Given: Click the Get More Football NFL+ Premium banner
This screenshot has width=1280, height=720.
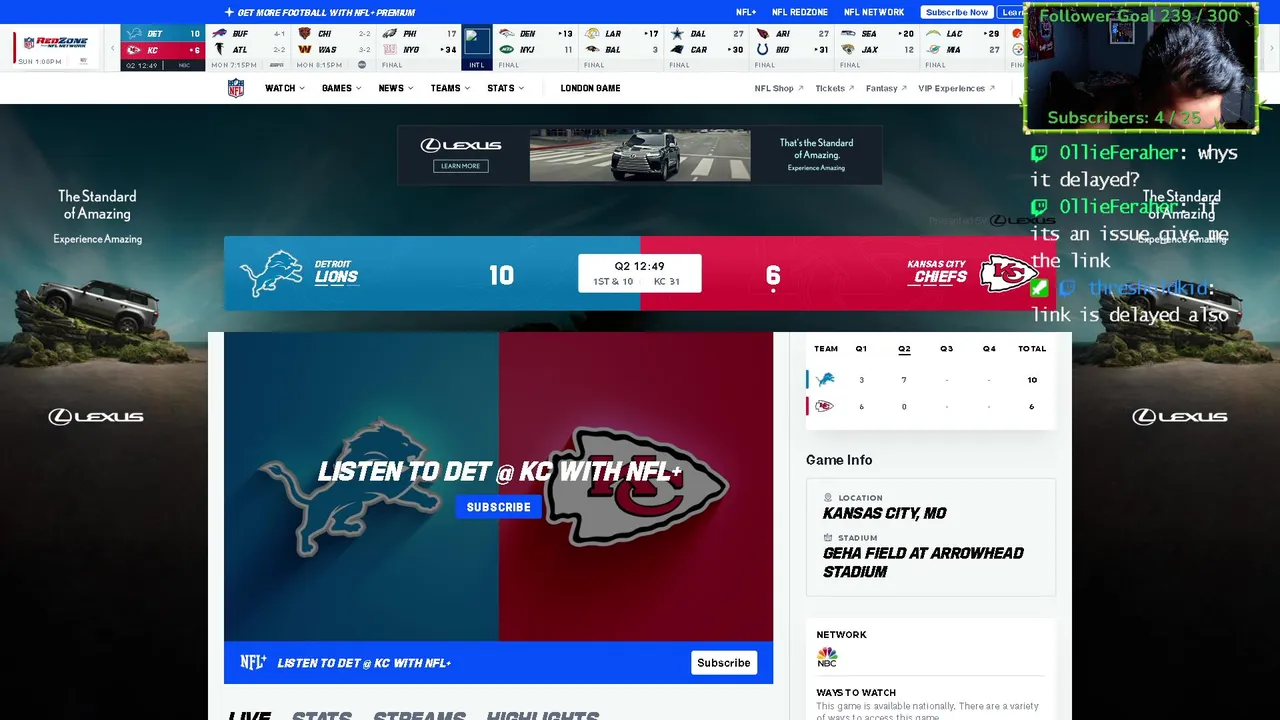Looking at the screenshot, I should point(320,12).
